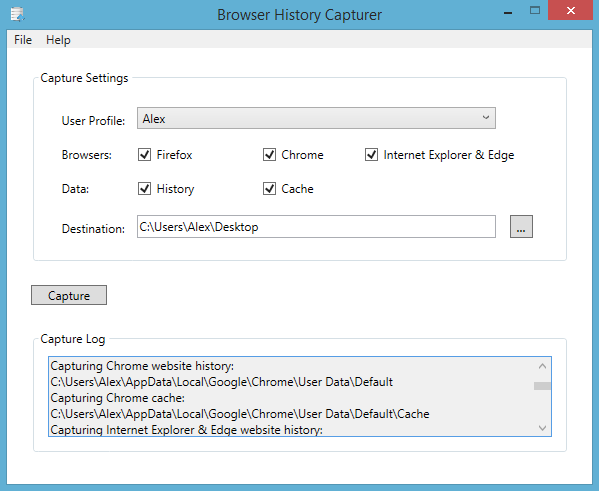Click the Capture button
599x491 pixels.
(69, 295)
